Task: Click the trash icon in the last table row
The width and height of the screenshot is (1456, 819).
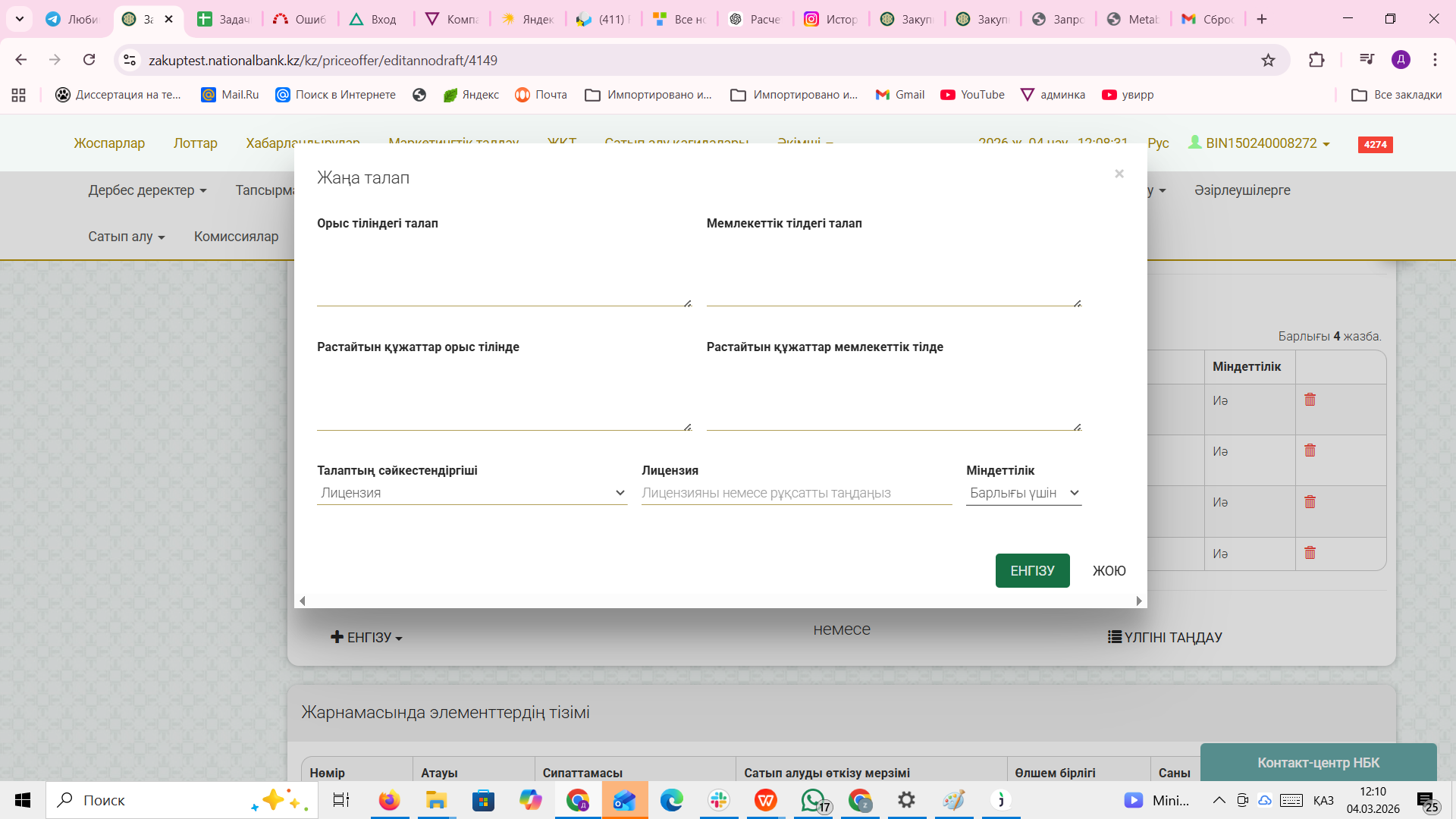Action: tap(1310, 553)
